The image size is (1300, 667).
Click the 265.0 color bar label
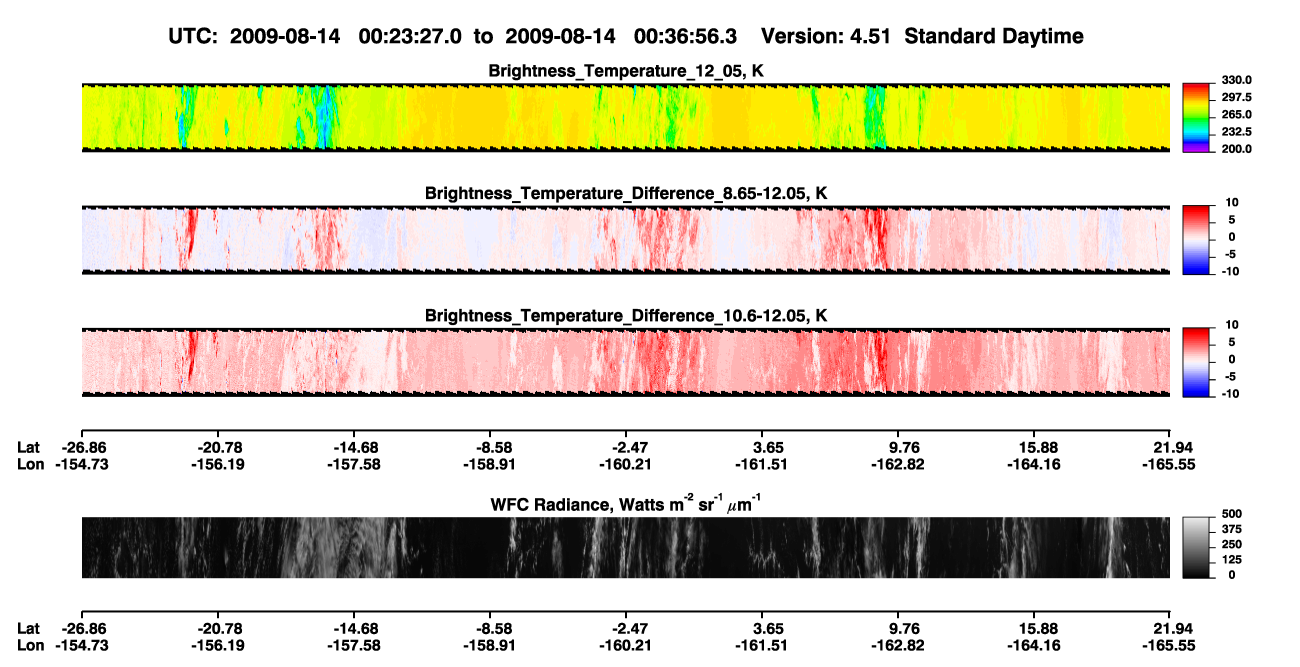point(1239,114)
